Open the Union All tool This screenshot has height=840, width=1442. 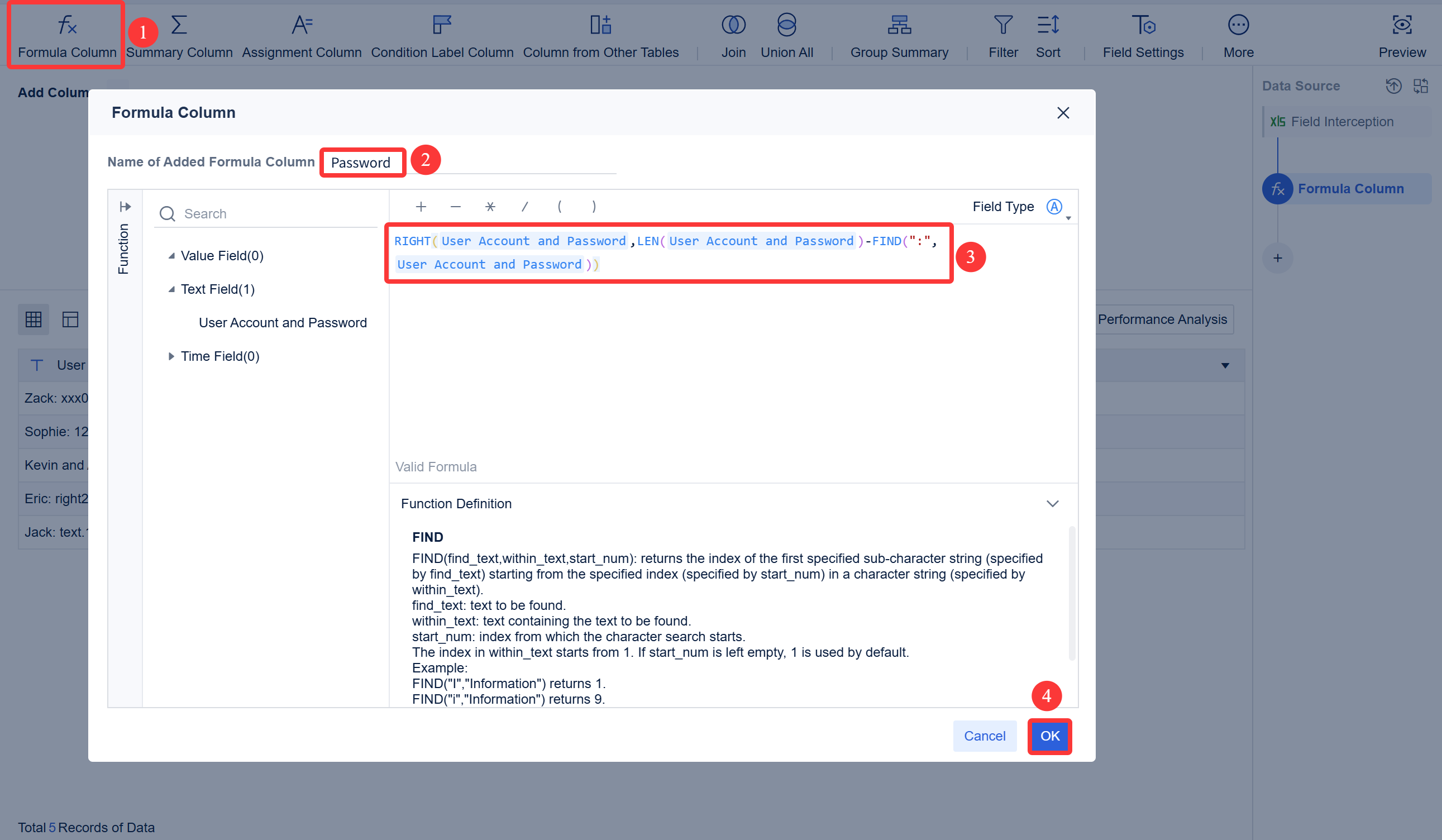(x=786, y=34)
